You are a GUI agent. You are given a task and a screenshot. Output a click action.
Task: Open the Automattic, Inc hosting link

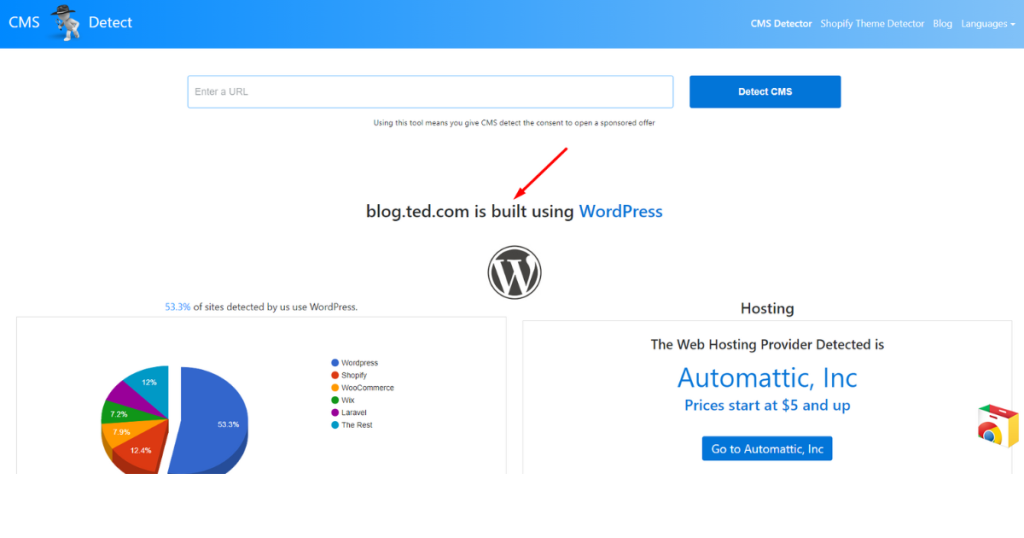coord(767,377)
